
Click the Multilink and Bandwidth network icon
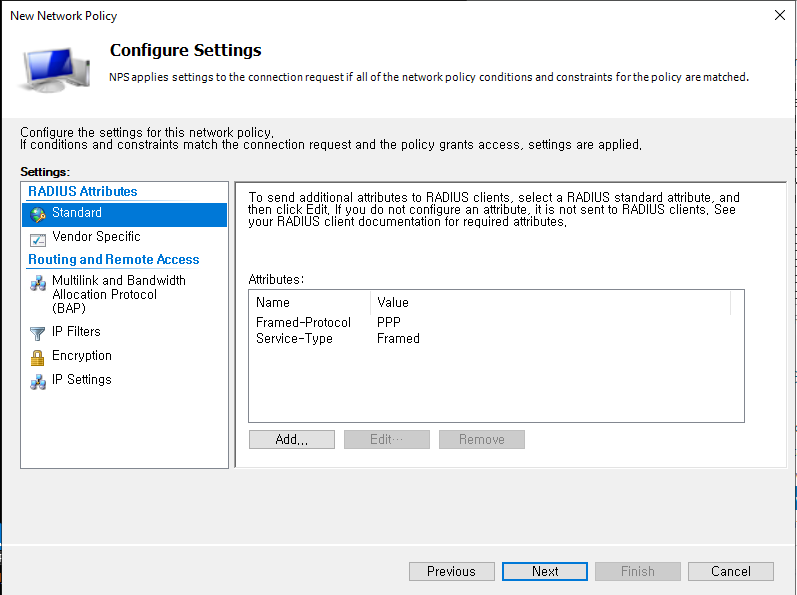pyautogui.click(x=38, y=283)
